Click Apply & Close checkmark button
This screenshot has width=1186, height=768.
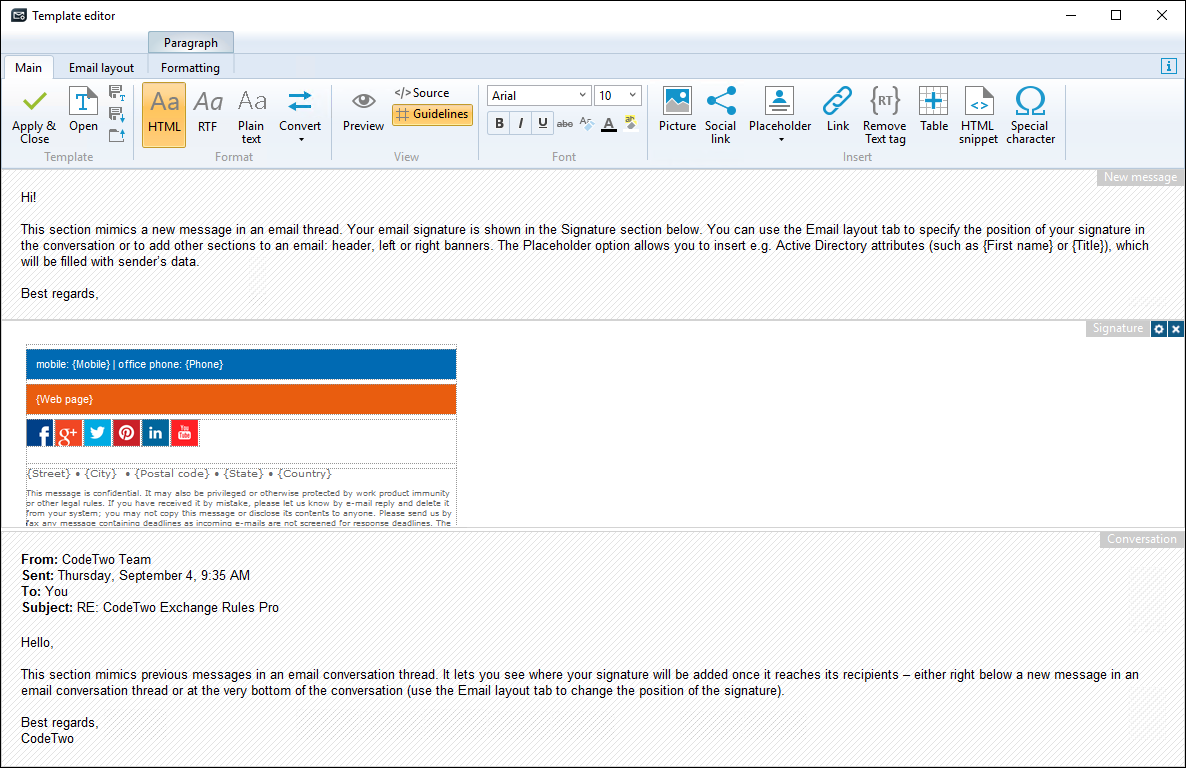[x=34, y=116]
